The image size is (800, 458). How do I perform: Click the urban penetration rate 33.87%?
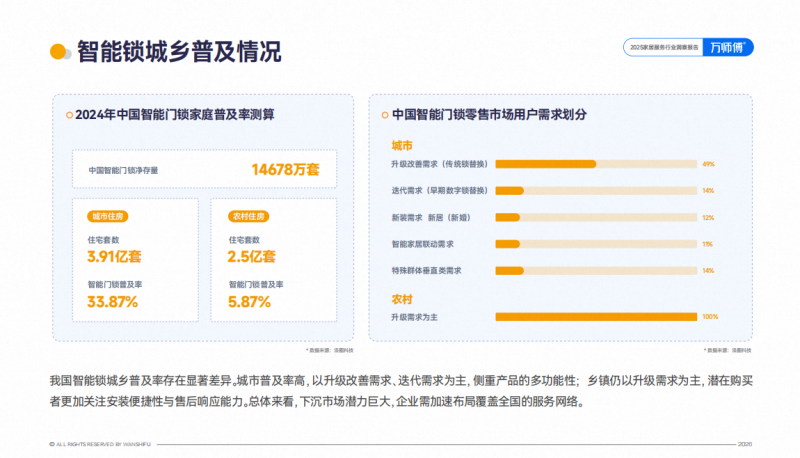[x=113, y=301]
